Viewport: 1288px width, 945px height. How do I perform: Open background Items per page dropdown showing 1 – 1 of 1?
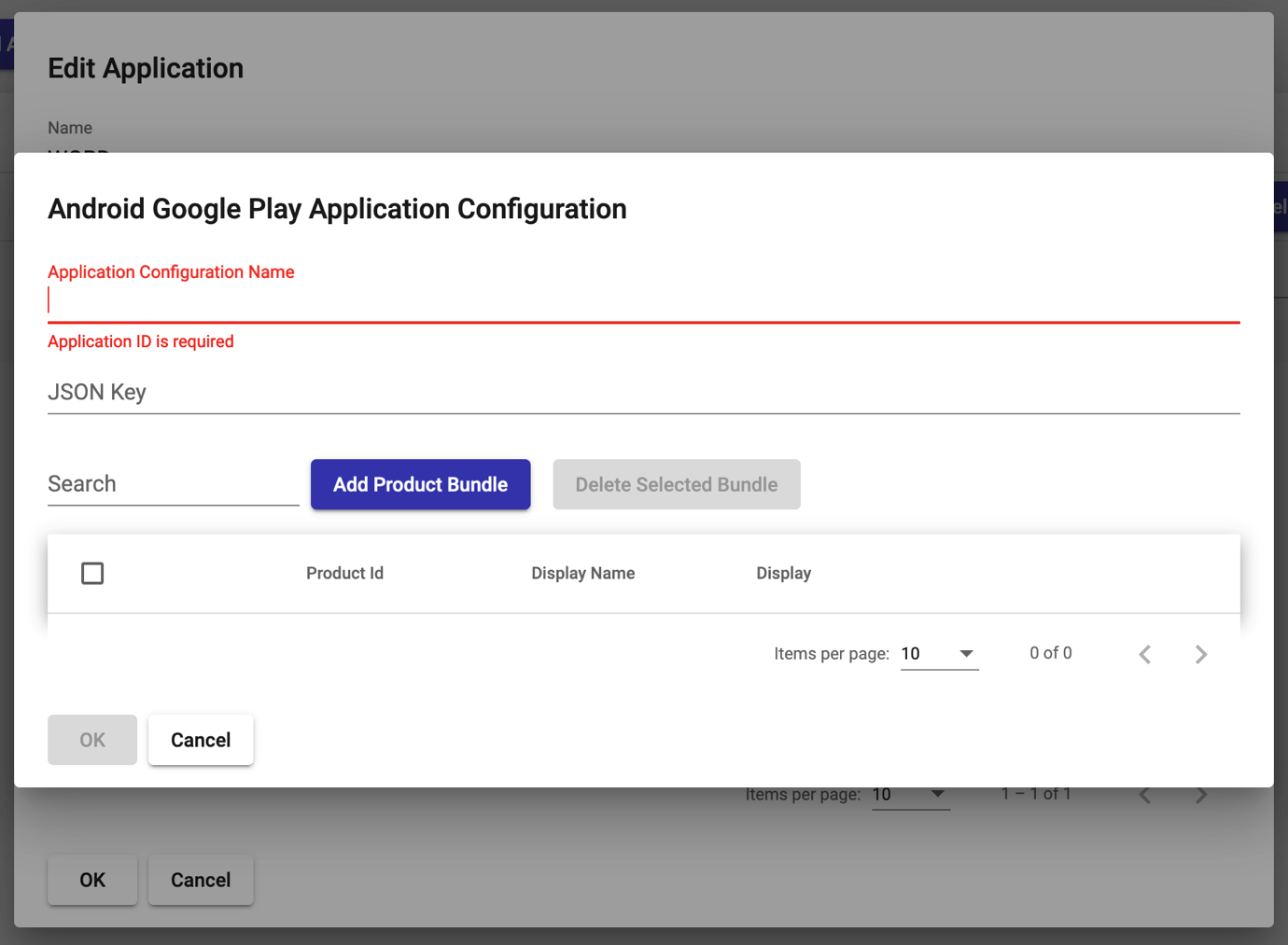pyautogui.click(x=909, y=795)
